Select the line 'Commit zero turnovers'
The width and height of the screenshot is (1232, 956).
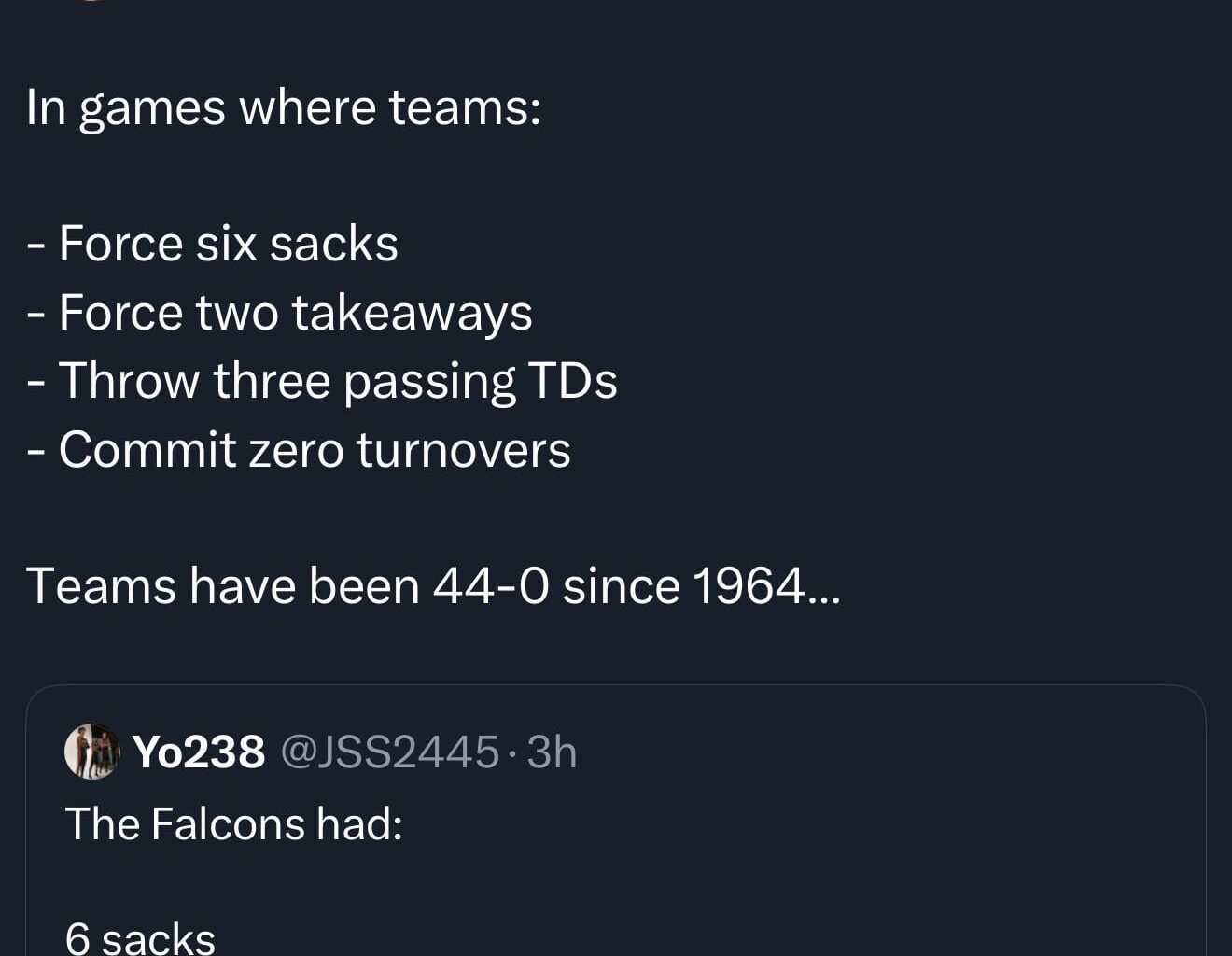(299, 449)
